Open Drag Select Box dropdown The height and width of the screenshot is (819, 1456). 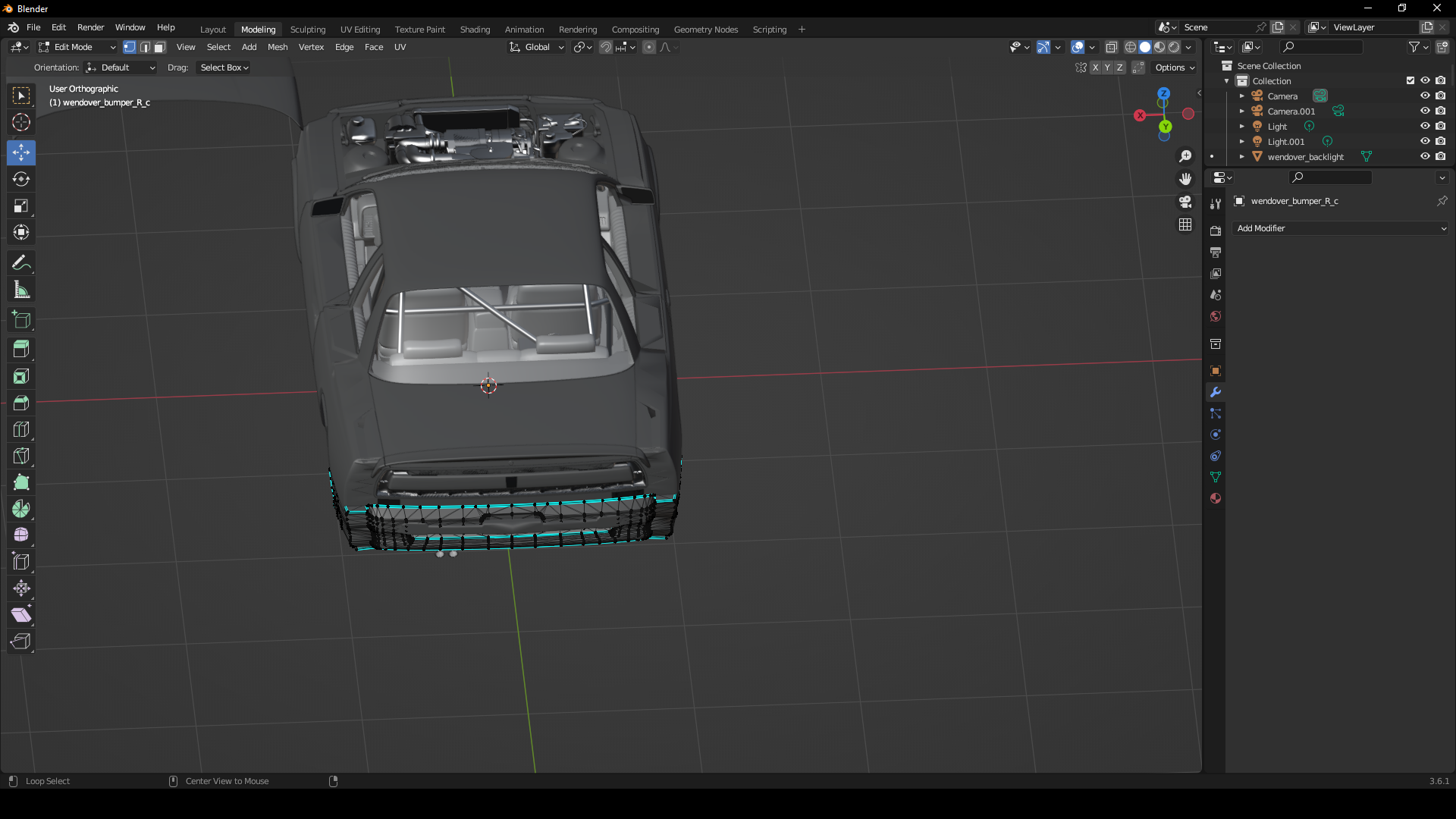pyautogui.click(x=224, y=67)
